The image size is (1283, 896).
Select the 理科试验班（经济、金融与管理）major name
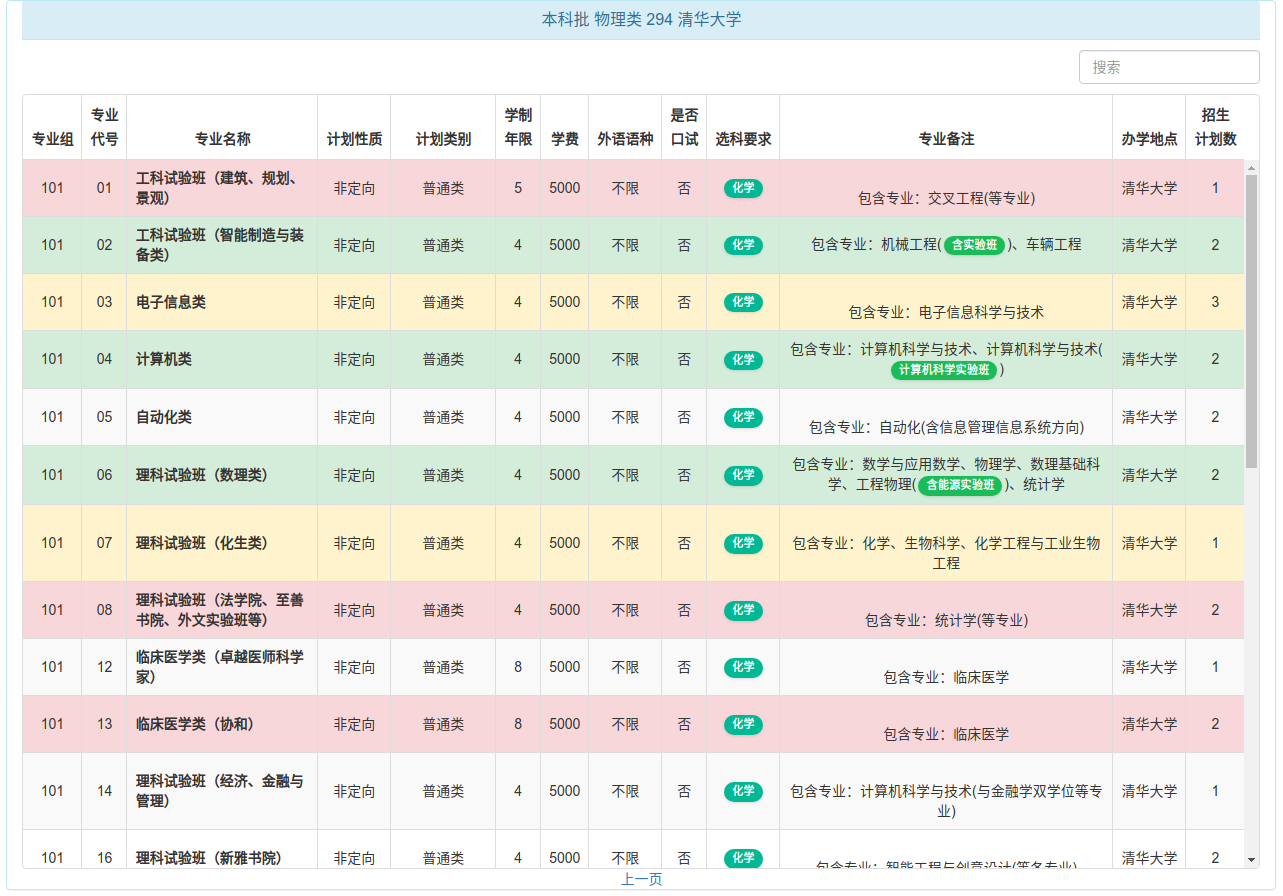pyautogui.click(x=220, y=791)
